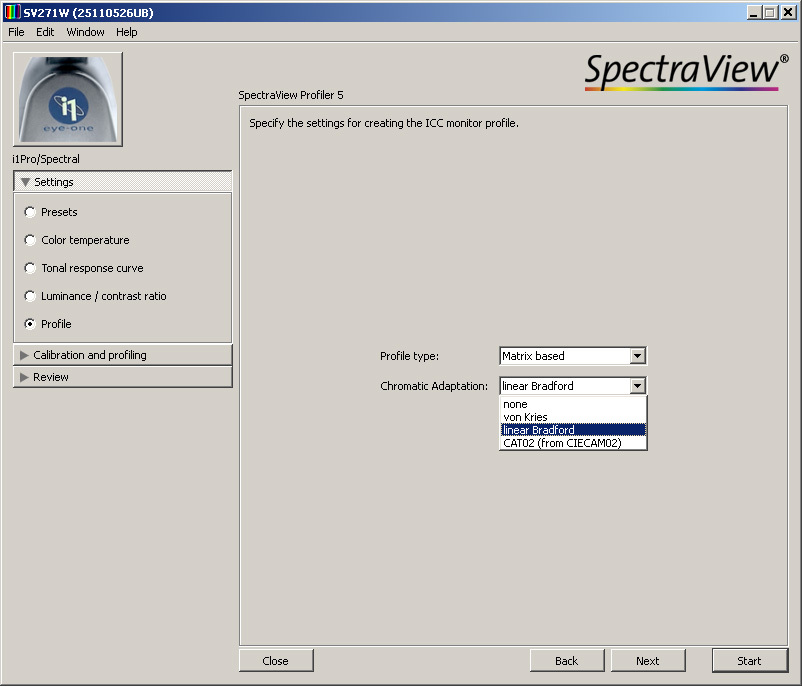Click the ICC monitor profile instruction text

pos(384,123)
